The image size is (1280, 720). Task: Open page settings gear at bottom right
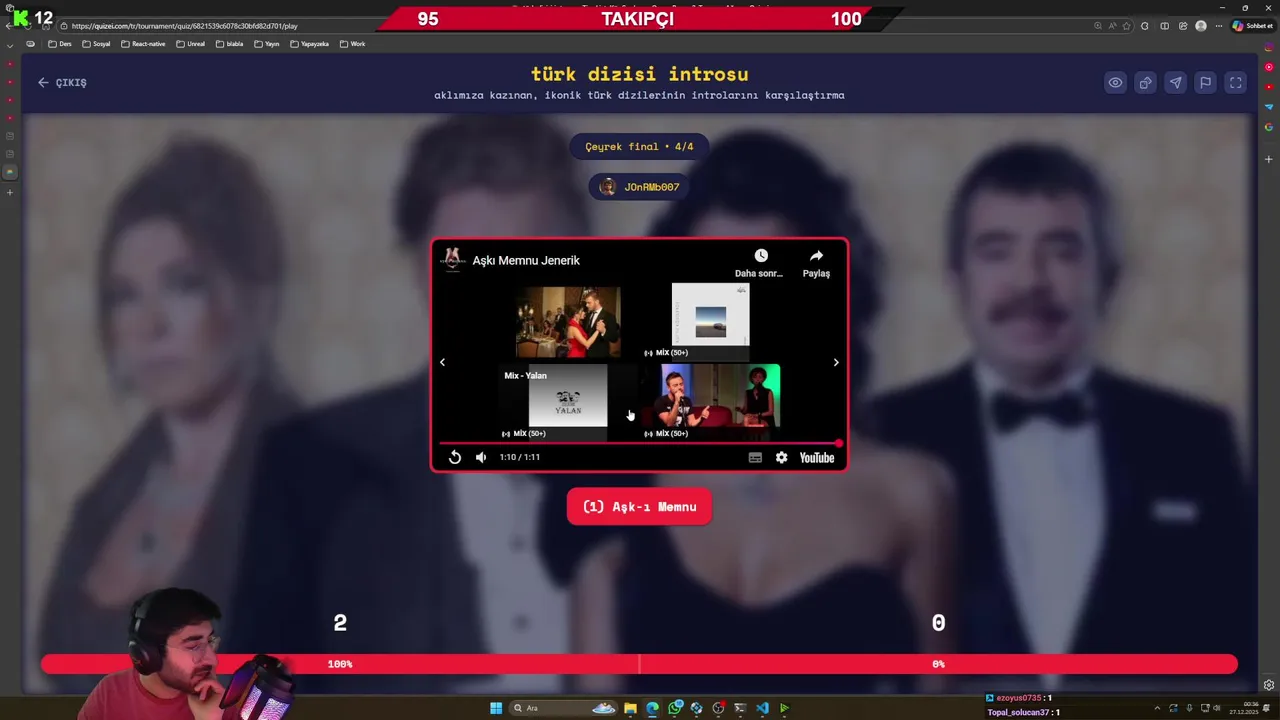pyautogui.click(x=1269, y=685)
